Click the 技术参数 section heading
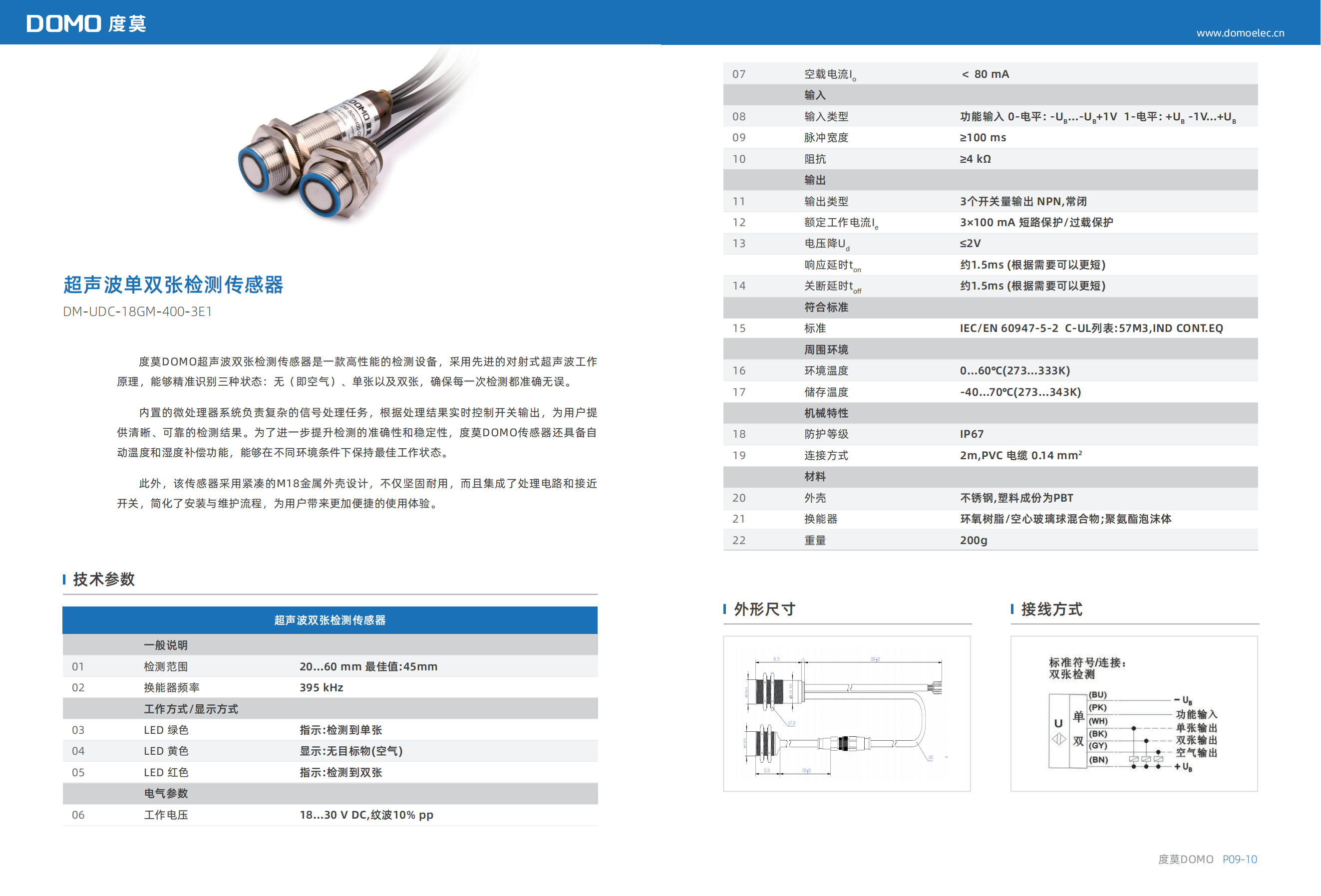This screenshot has width=1321, height=896. click(x=103, y=579)
